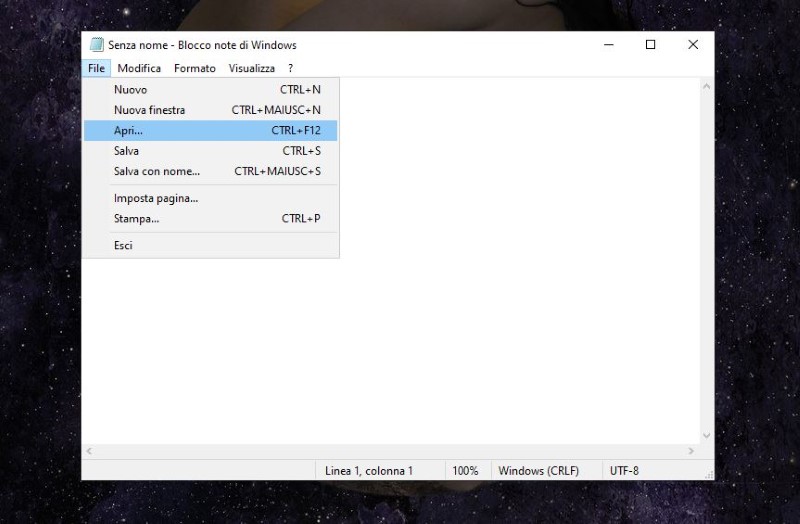Open the Formato menu

click(194, 68)
